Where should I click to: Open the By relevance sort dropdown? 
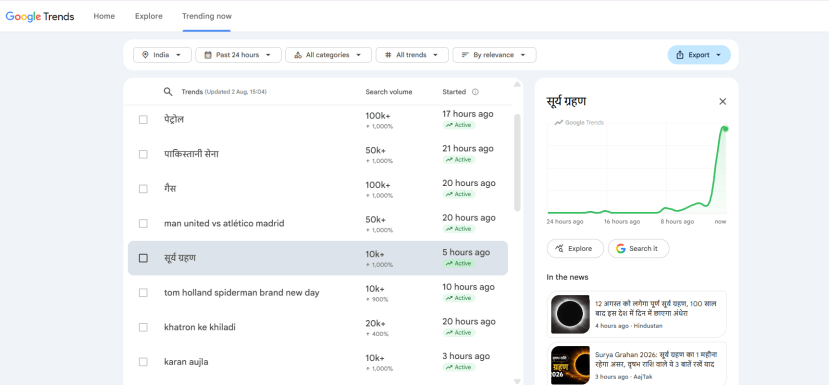494,55
